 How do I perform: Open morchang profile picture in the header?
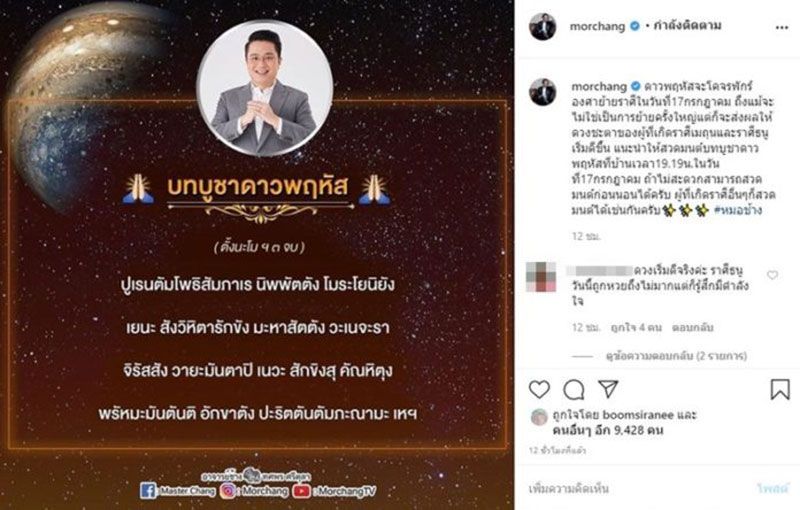click(543, 27)
